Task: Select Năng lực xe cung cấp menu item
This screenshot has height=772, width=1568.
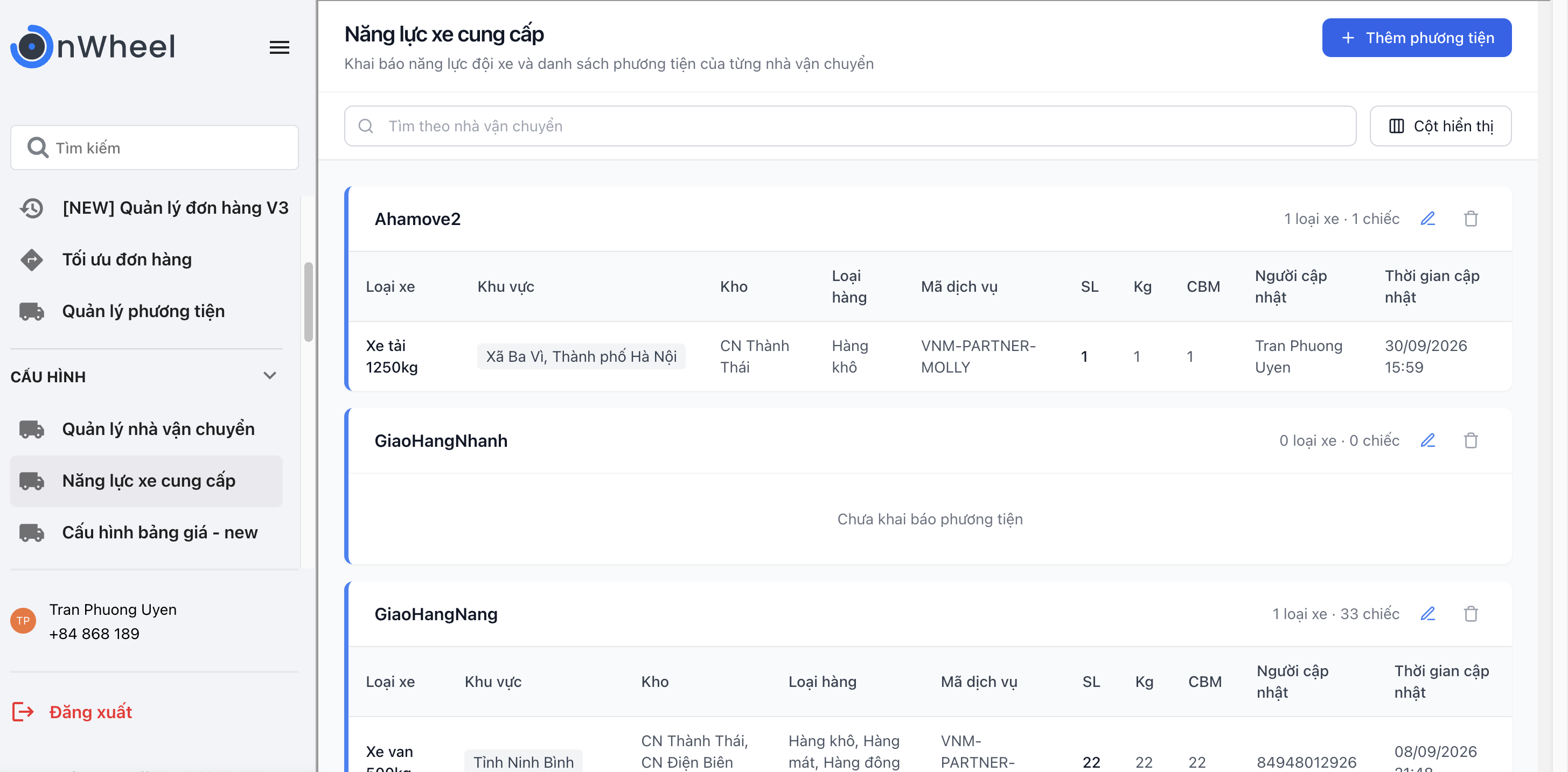Action: coord(146,481)
